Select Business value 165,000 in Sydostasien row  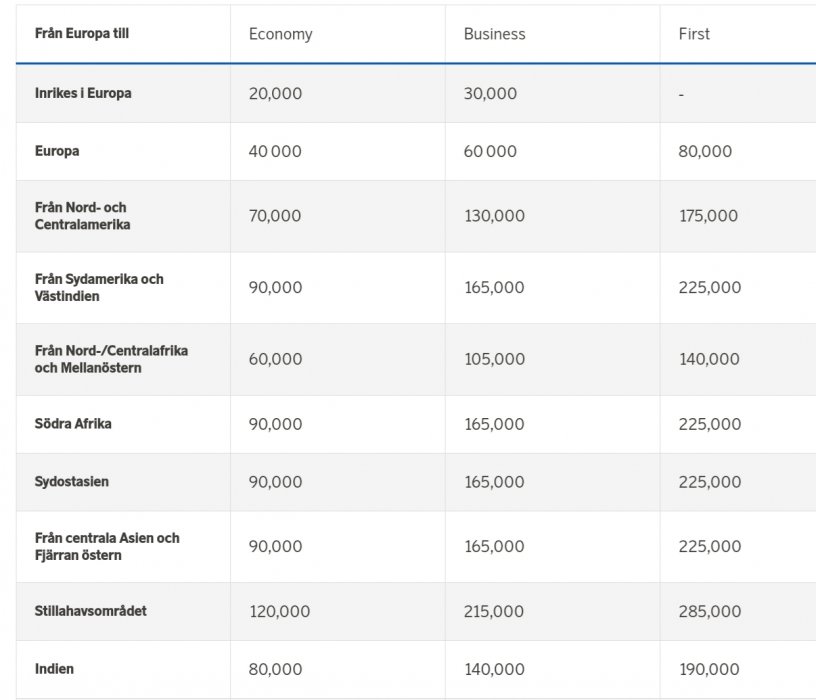click(x=494, y=482)
